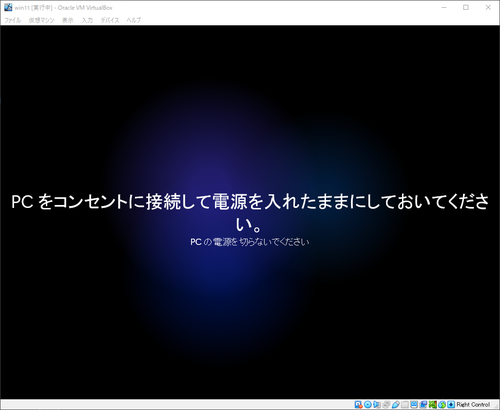
Task: Open the network adapter indicator
Action: coord(386,404)
